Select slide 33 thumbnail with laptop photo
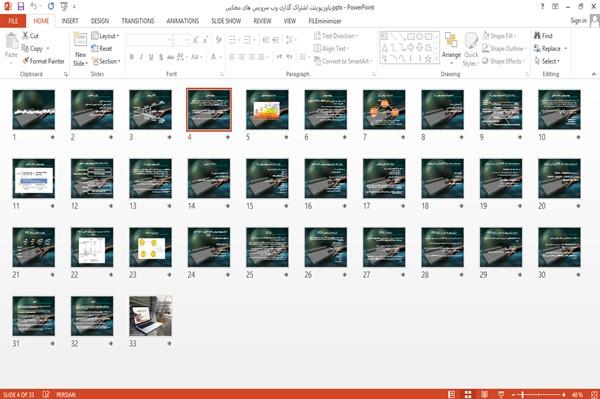The width and height of the screenshot is (600, 399). point(150,316)
